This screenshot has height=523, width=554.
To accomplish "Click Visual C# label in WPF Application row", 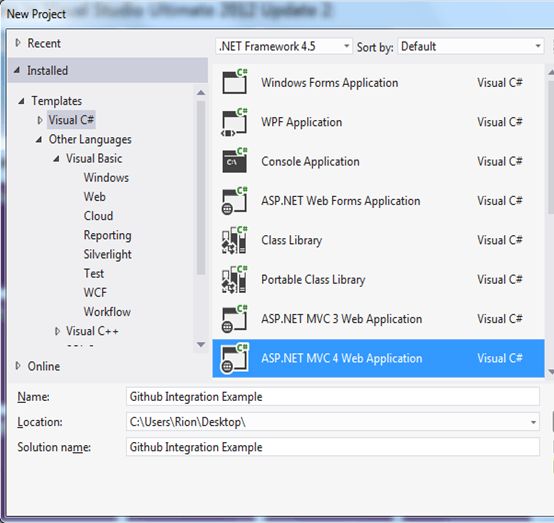I will pos(500,122).
